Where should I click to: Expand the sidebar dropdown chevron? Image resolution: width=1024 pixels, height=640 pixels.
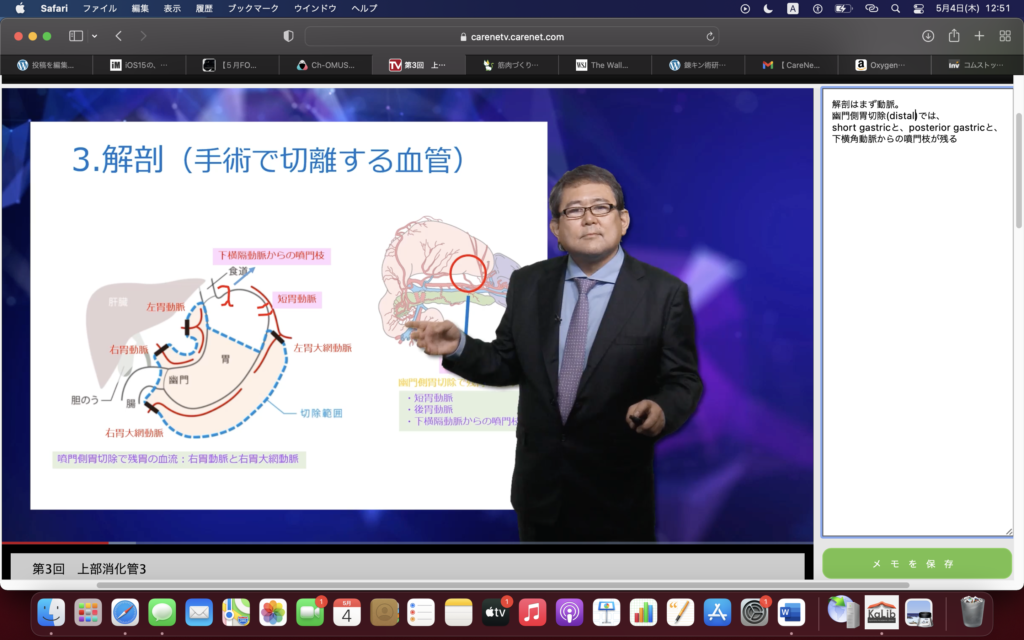(x=95, y=36)
